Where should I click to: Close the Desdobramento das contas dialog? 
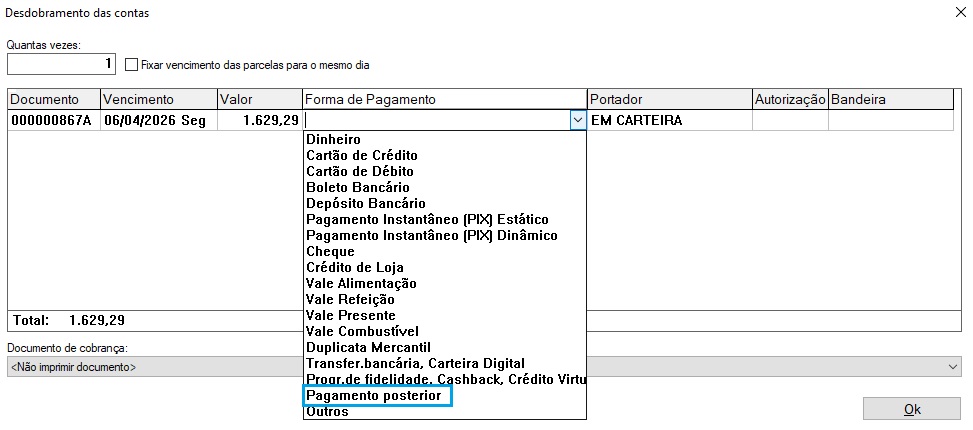(947, 14)
